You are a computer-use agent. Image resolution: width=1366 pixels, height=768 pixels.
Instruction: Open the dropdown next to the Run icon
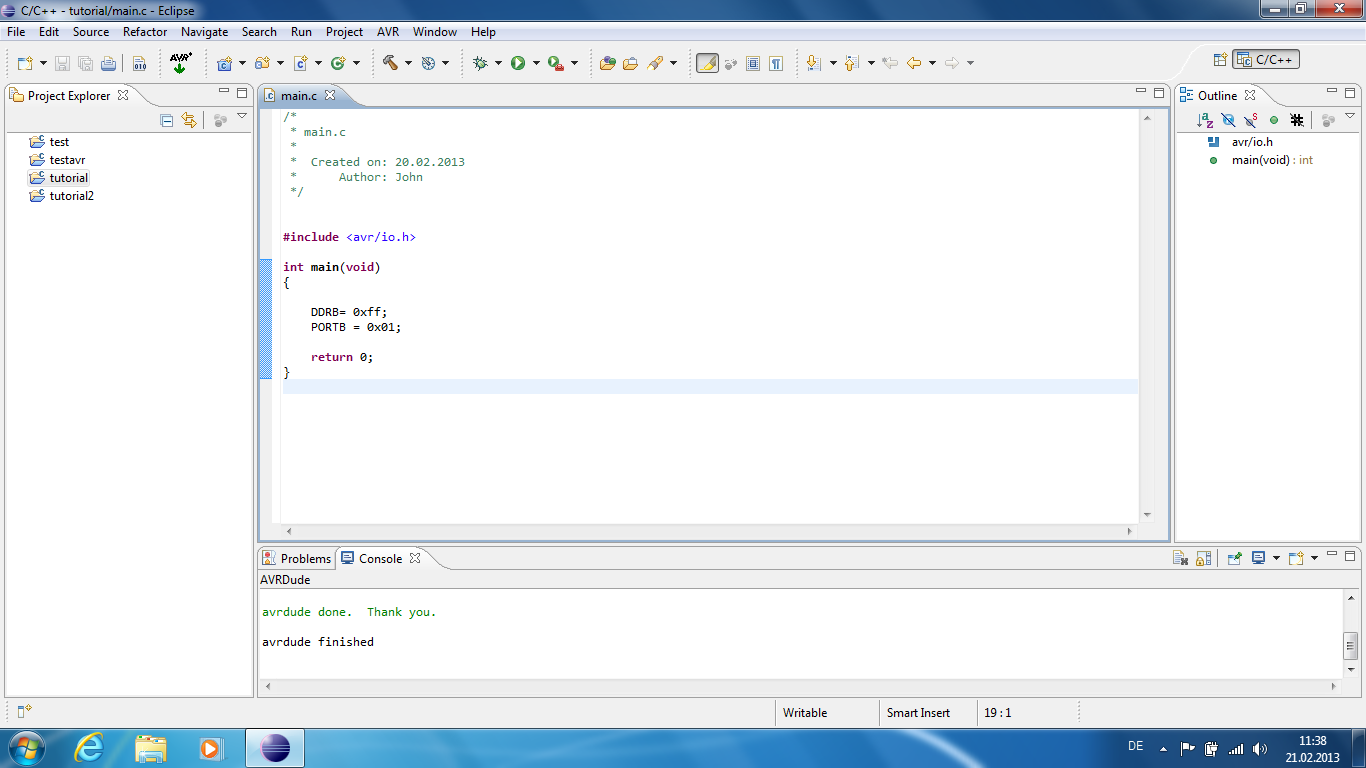(x=535, y=62)
